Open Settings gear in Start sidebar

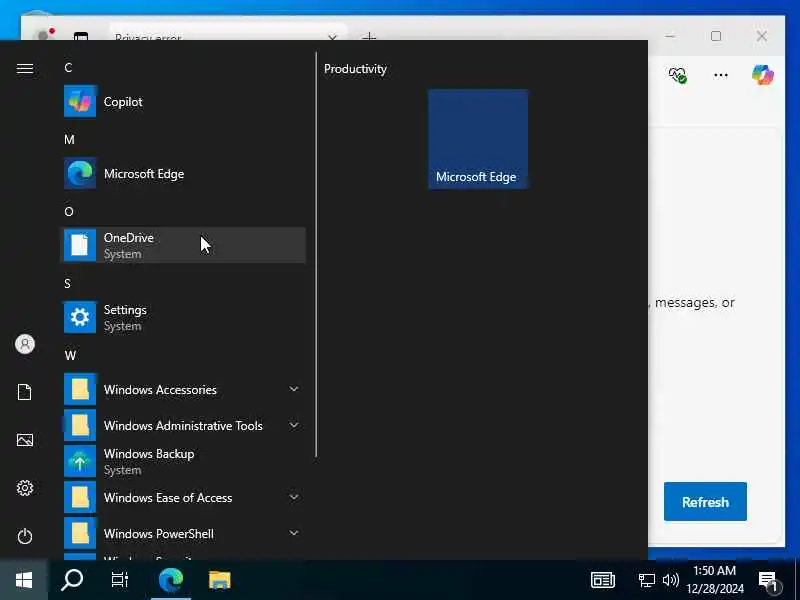point(25,488)
